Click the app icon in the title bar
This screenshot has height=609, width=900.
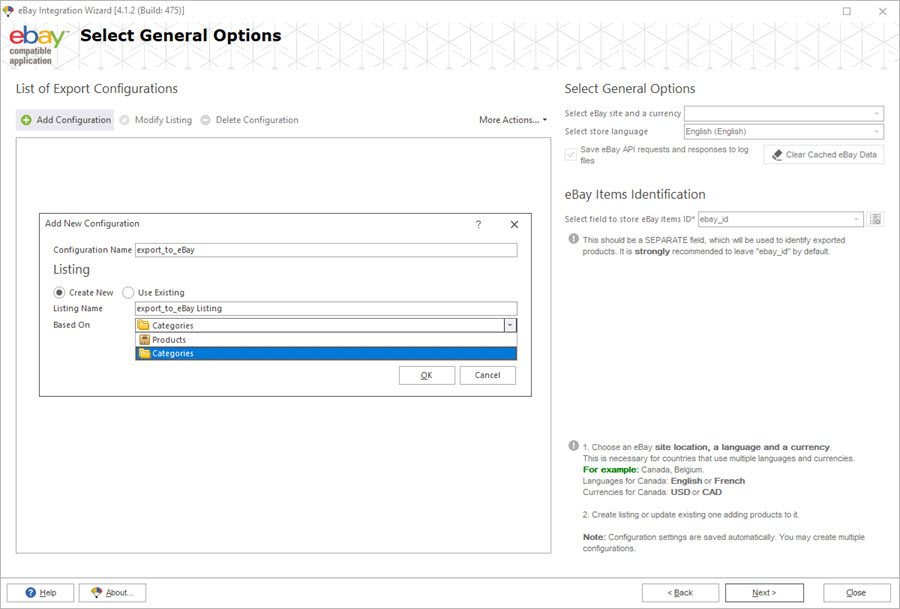tap(9, 11)
